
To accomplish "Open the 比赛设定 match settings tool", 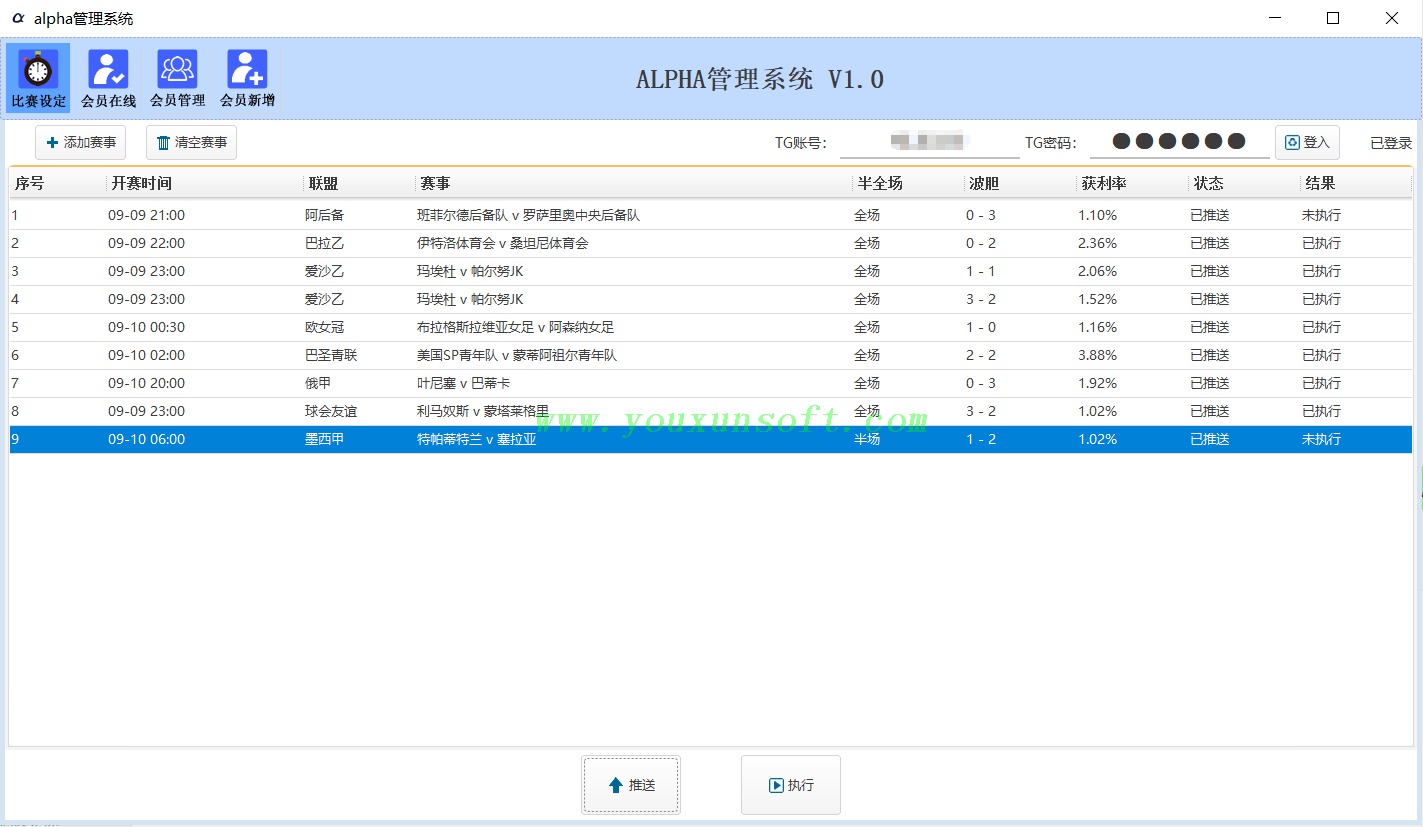I will [39, 78].
